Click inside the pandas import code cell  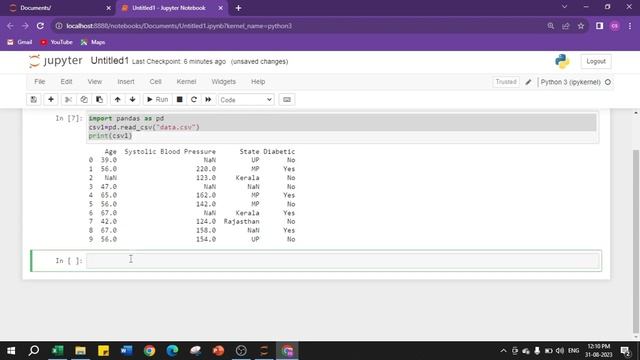pyautogui.click(x=342, y=127)
